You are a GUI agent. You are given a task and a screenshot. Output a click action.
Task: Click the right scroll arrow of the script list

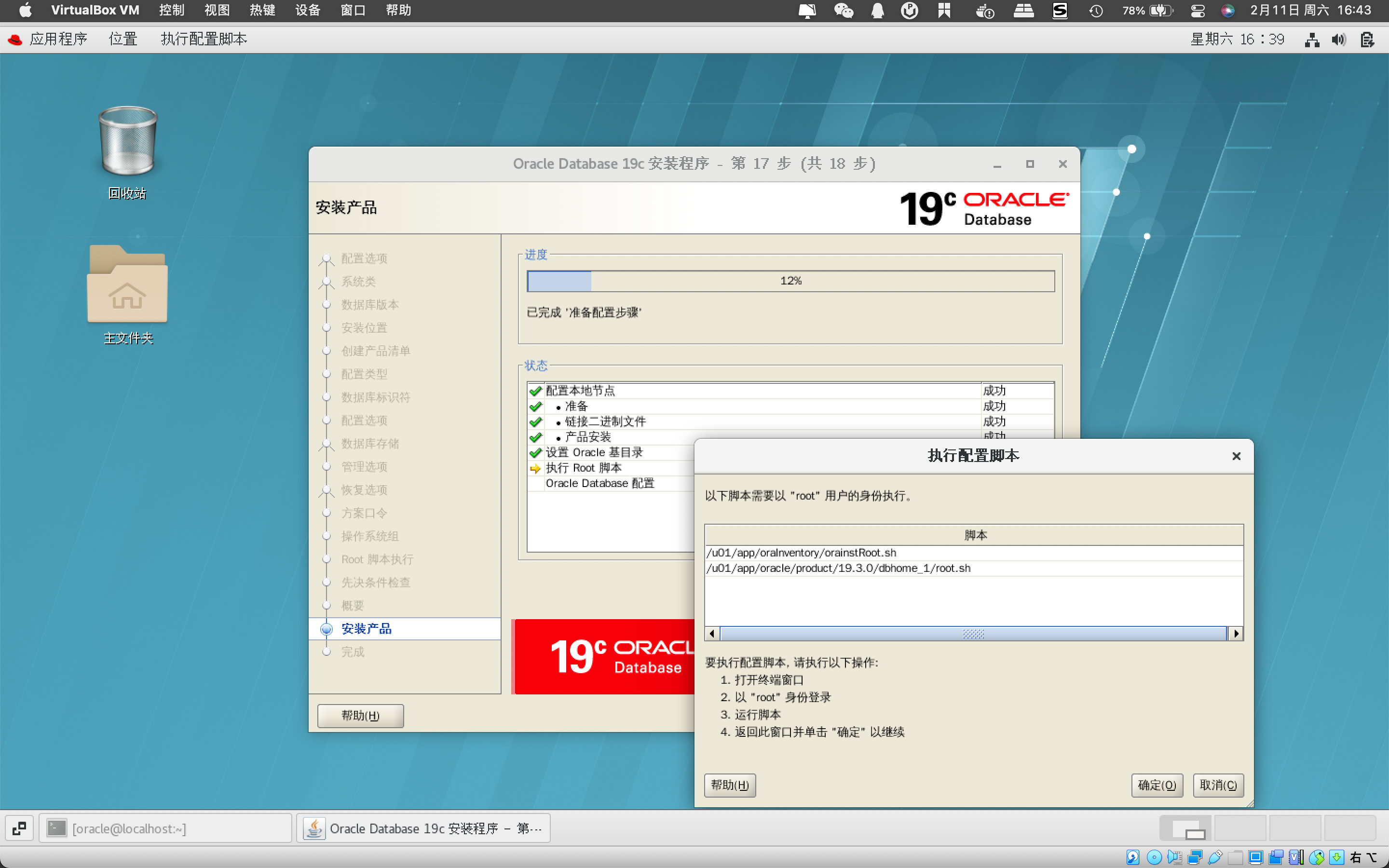point(1236,633)
